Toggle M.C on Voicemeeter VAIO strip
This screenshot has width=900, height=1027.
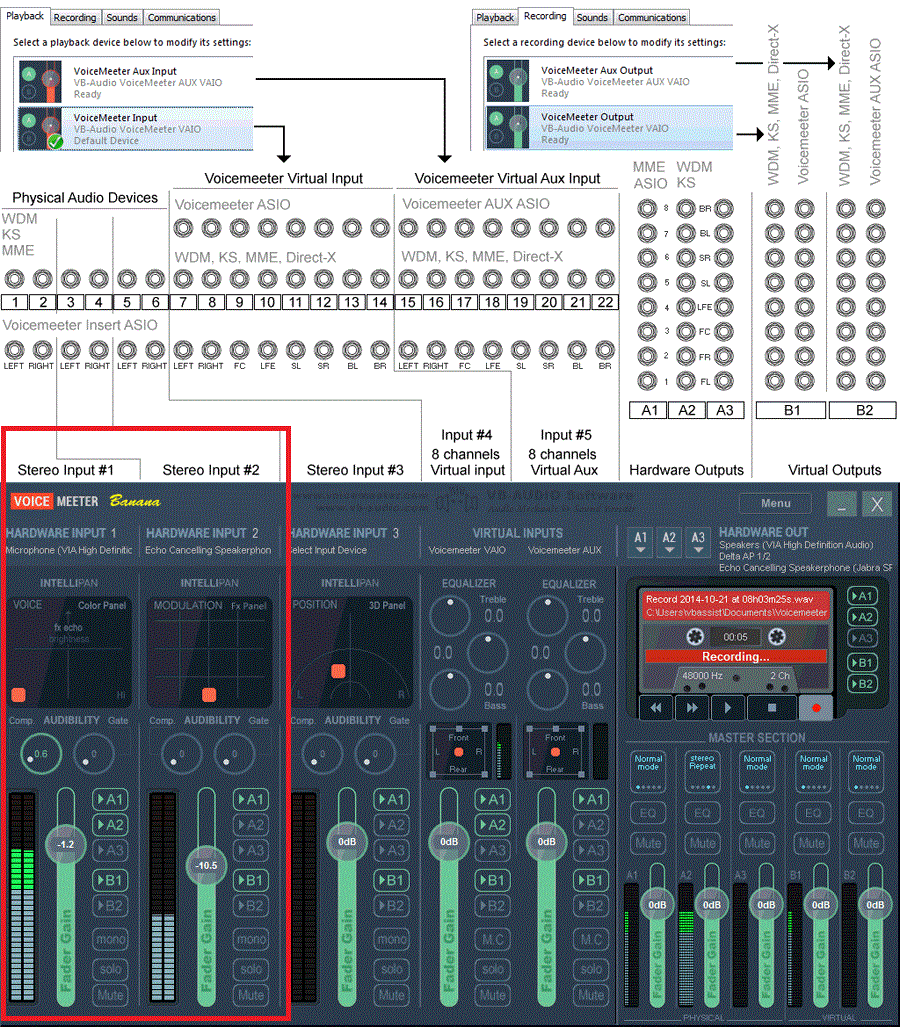pyautogui.click(x=493, y=939)
